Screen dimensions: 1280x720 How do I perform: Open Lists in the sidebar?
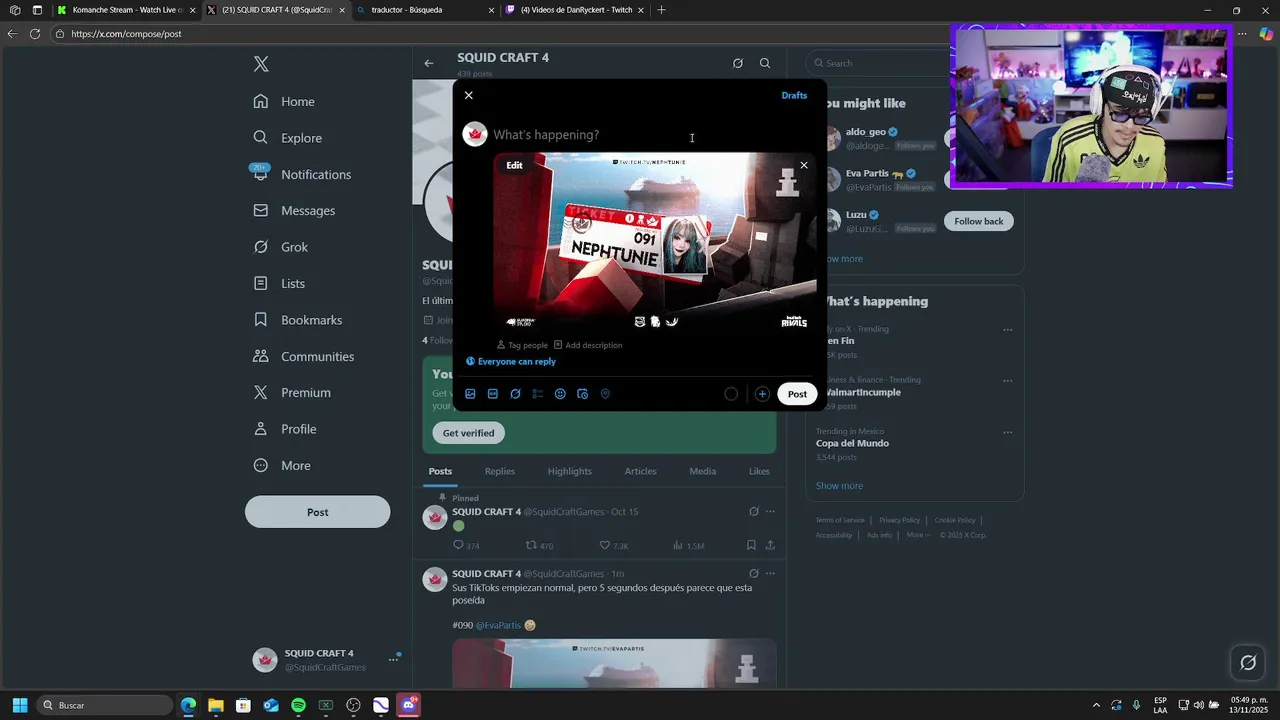[x=279, y=283]
